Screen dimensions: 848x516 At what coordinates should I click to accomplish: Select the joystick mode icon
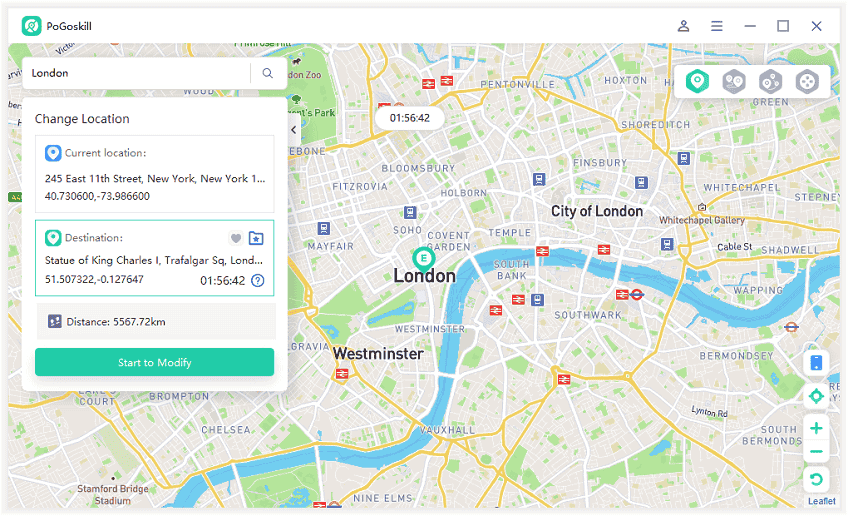pyautogui.click(x=807, y=82)
